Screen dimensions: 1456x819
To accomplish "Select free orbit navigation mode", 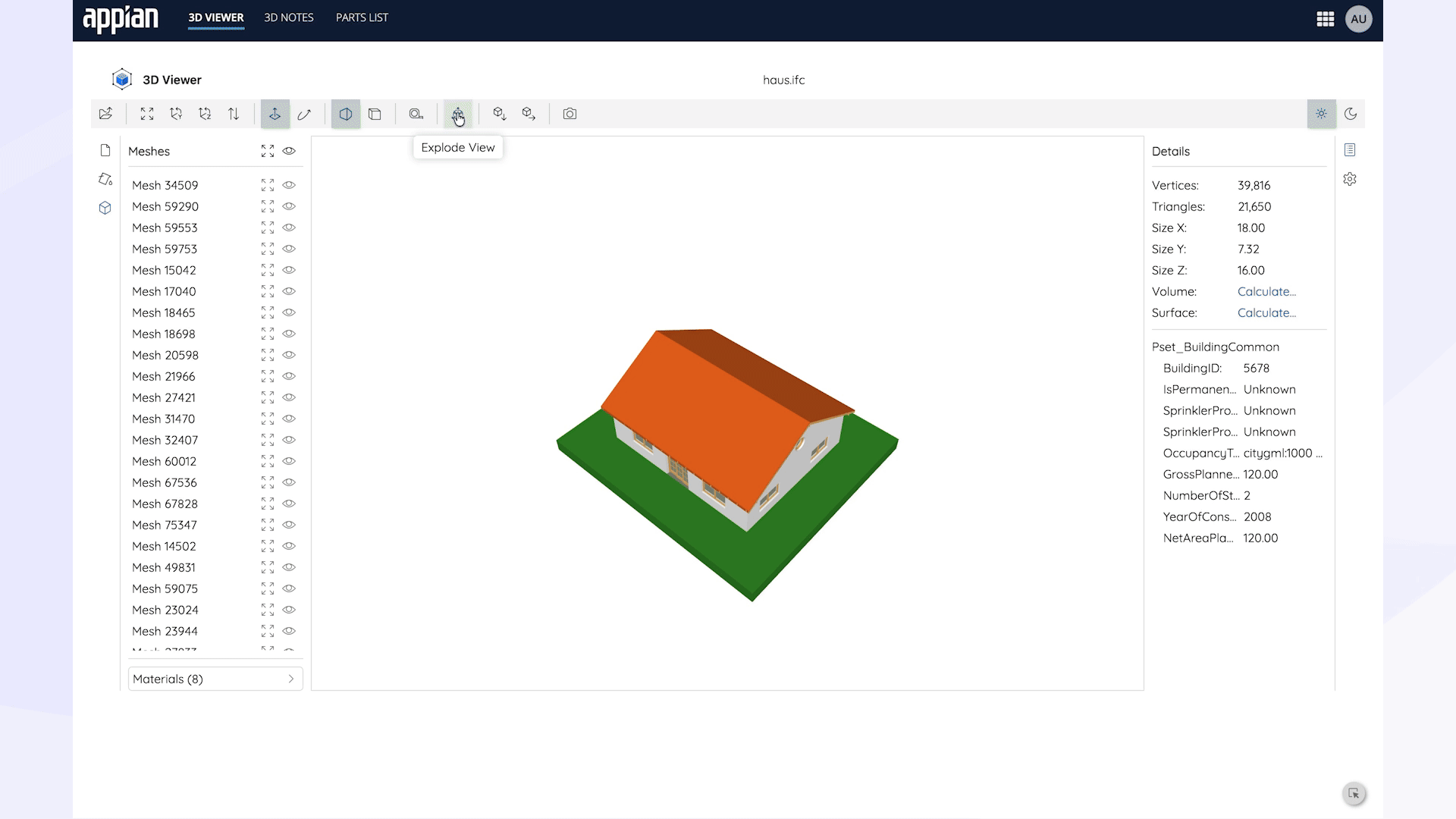I will tap(304, 114).
